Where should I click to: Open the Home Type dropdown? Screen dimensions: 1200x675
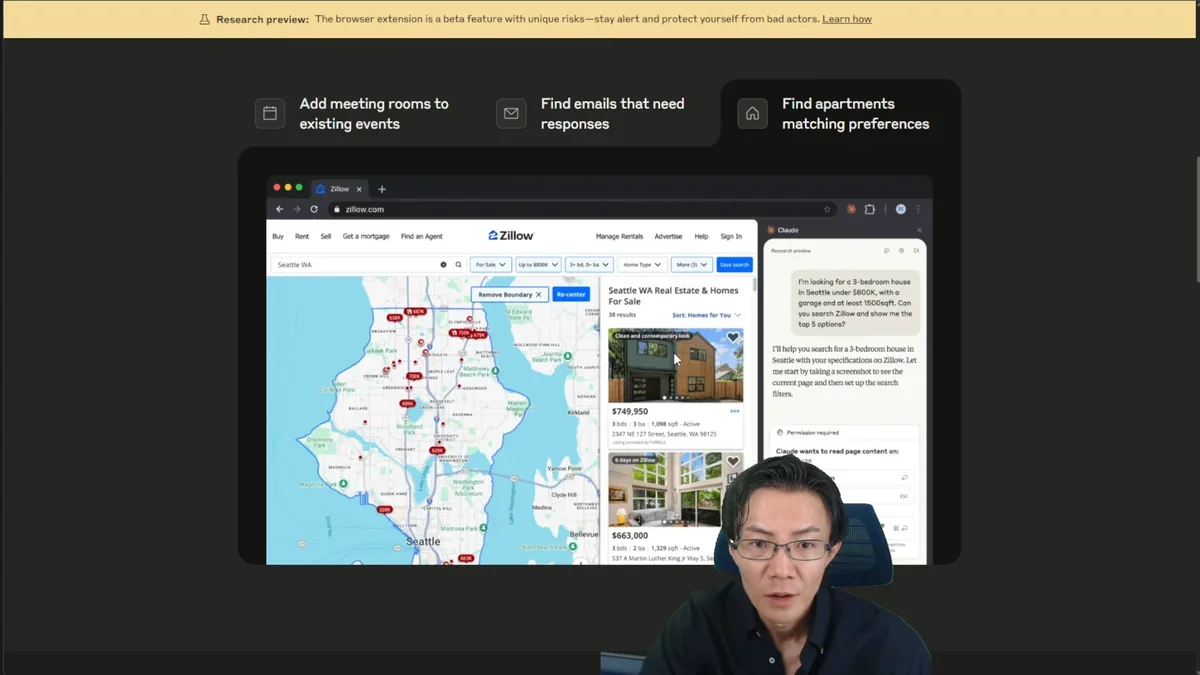coord(641,265)
